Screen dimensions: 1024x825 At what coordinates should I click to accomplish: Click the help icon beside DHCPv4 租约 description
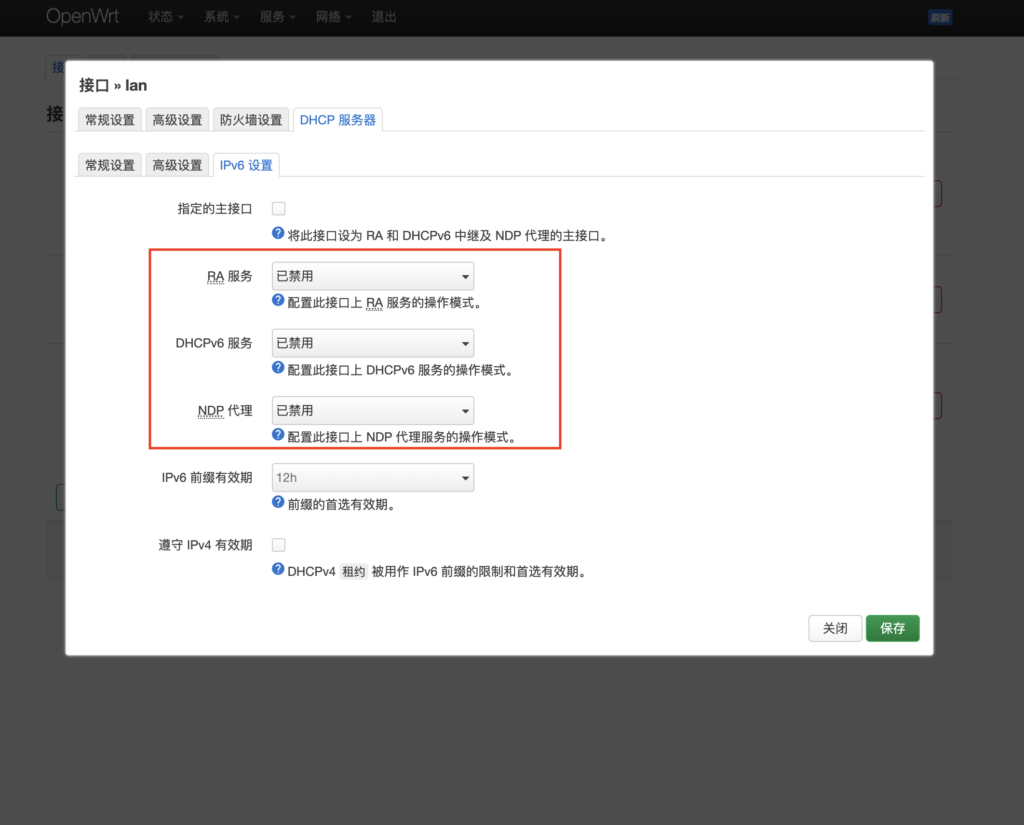pos(278,570)
